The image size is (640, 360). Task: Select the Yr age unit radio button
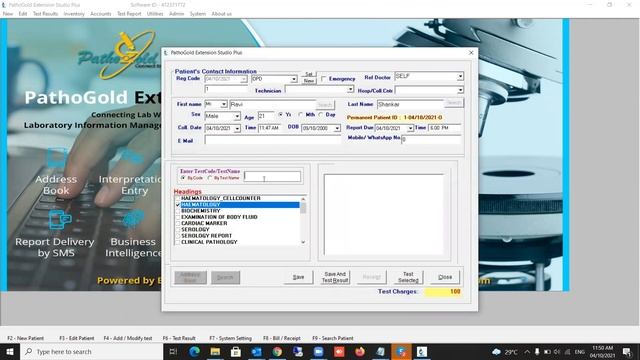coord(280,115)
